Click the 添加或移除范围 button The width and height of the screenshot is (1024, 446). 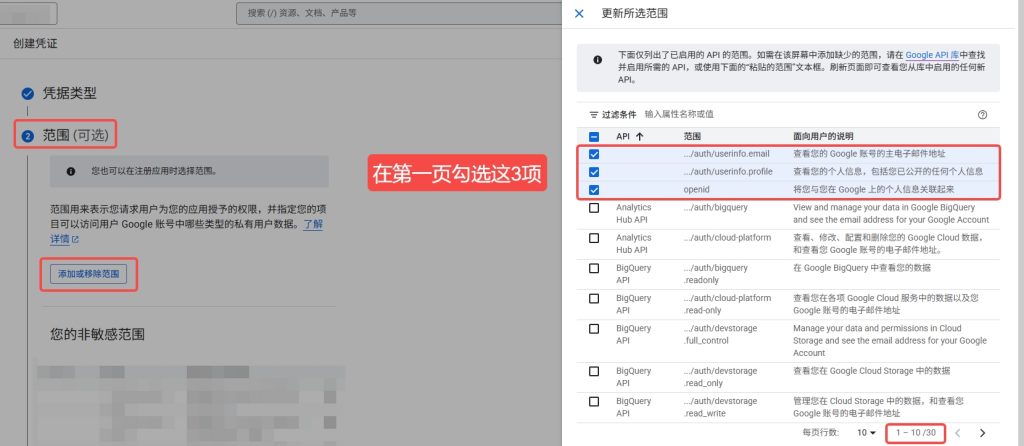pos(89,274)
